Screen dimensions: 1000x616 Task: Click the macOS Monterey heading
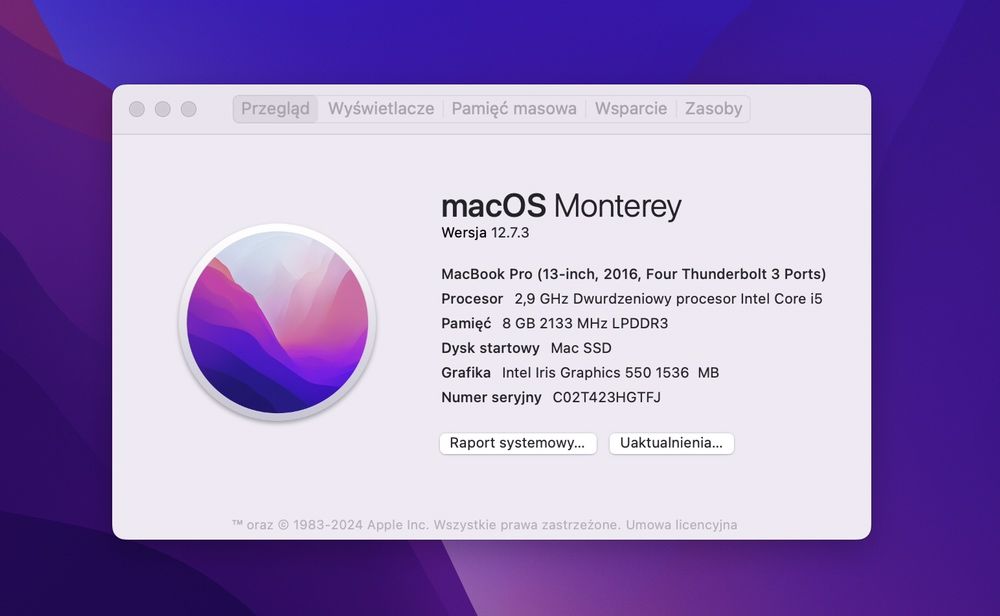coord(561,206)
